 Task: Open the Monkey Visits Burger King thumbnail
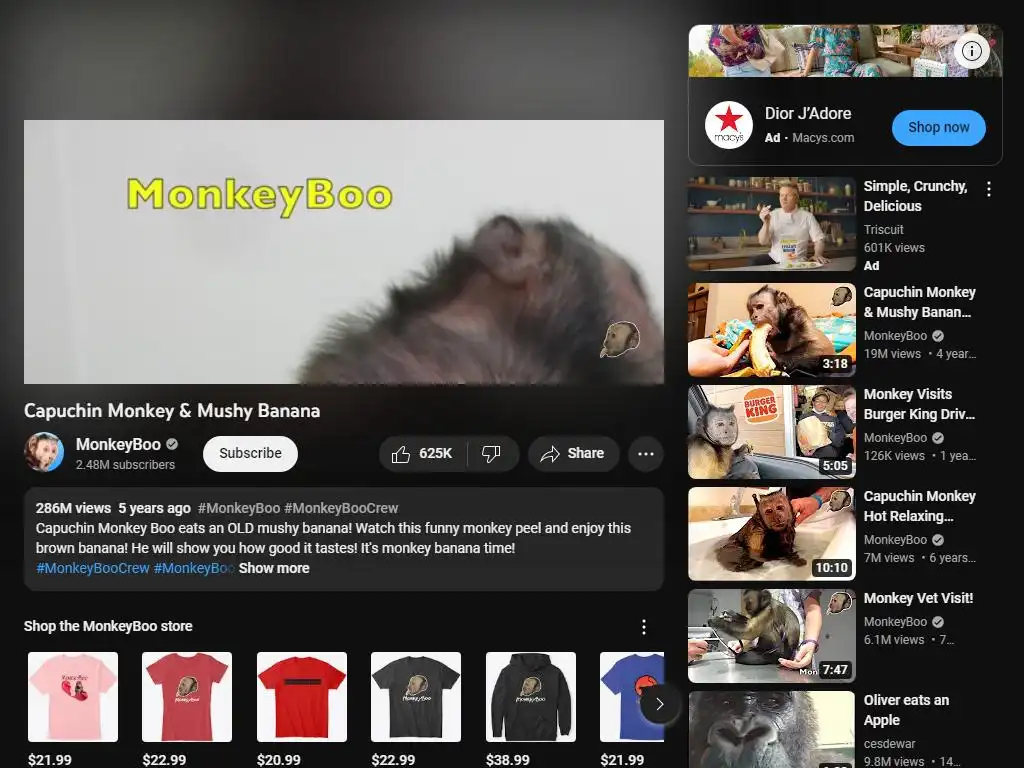pyautogui.click(x=771, y=432)
